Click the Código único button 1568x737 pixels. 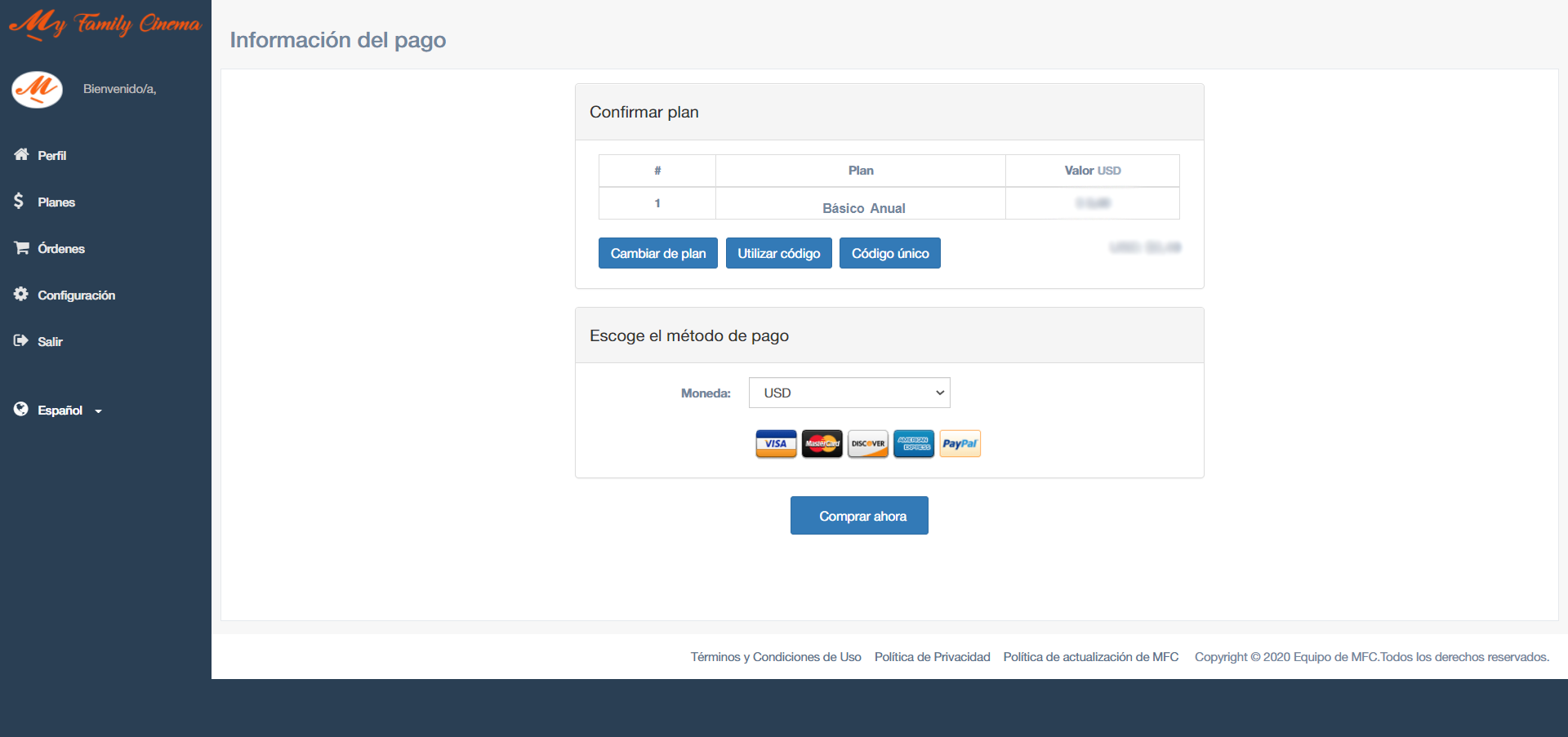click(x=890, y=253)
